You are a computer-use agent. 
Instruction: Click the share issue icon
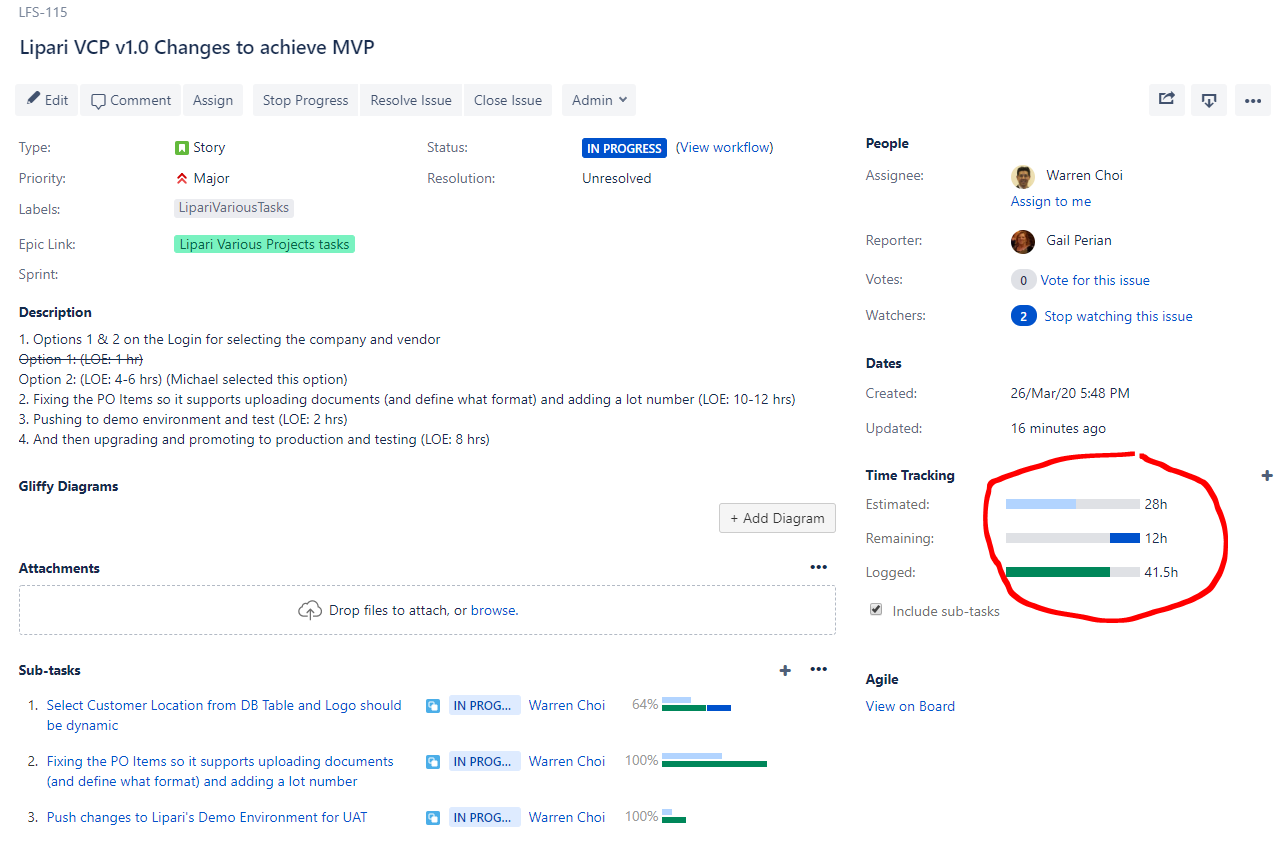tap(1167, 100)
